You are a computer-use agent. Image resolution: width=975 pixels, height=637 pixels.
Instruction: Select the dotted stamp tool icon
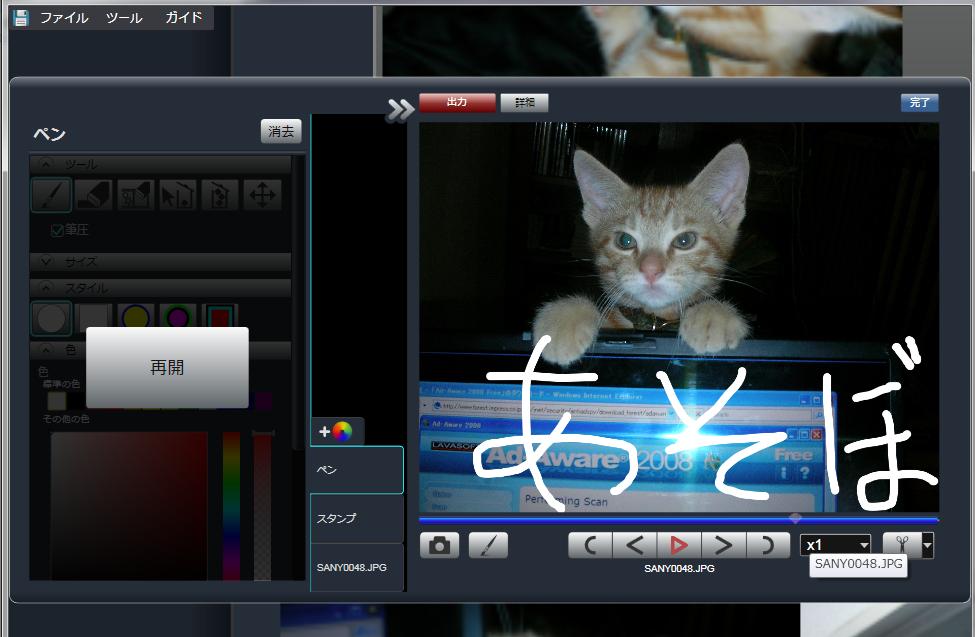coord(220,194)
